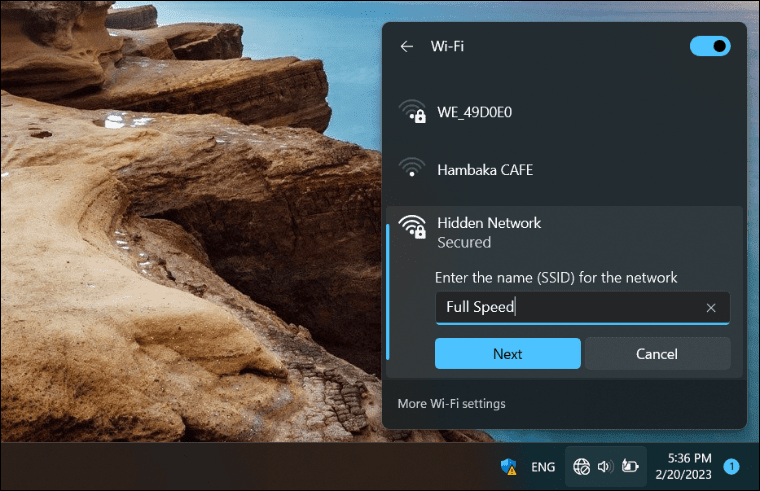Click the WE_49D0E0 secured Wi-Fi icon
Screen dimensions: 760x491
pos(412,112)
